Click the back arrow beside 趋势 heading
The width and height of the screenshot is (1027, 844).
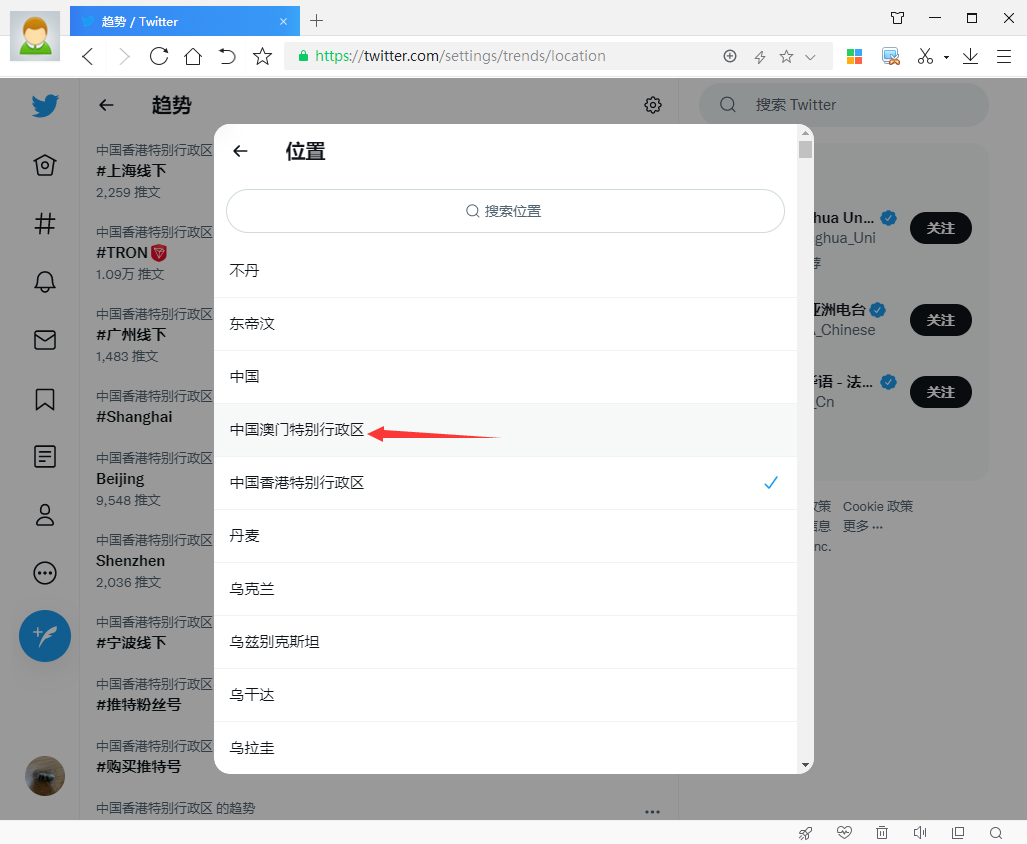tap(106, 105)
